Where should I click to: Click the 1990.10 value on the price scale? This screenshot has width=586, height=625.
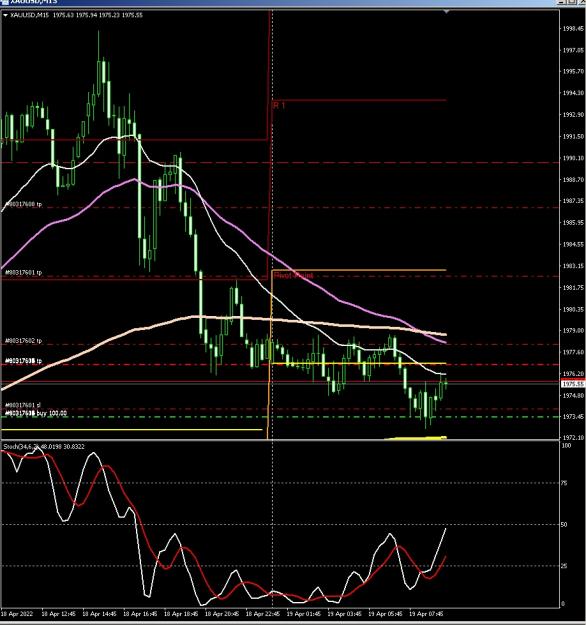tap(573, 158)
